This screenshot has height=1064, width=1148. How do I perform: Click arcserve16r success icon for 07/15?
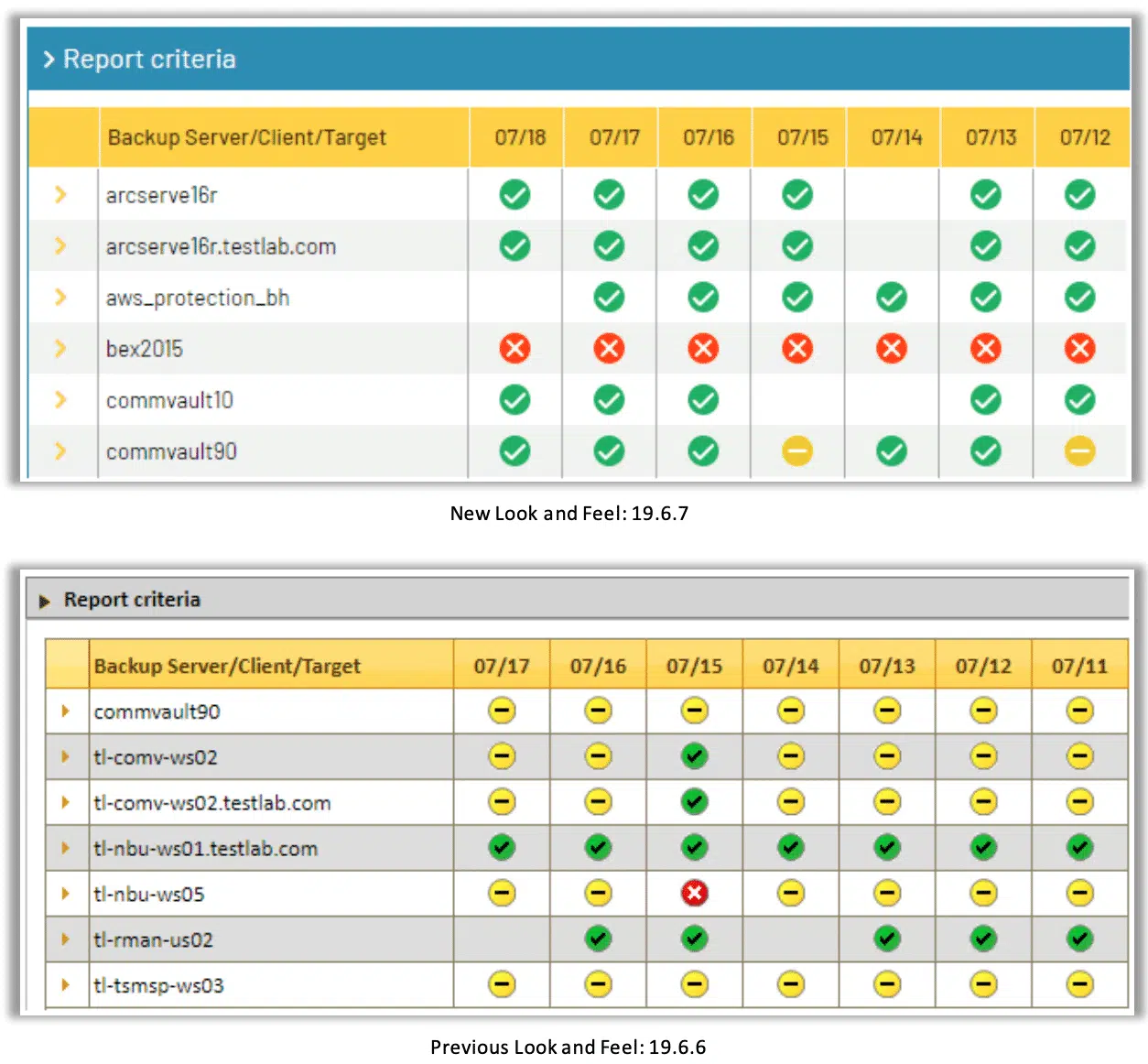click(797, 194)
